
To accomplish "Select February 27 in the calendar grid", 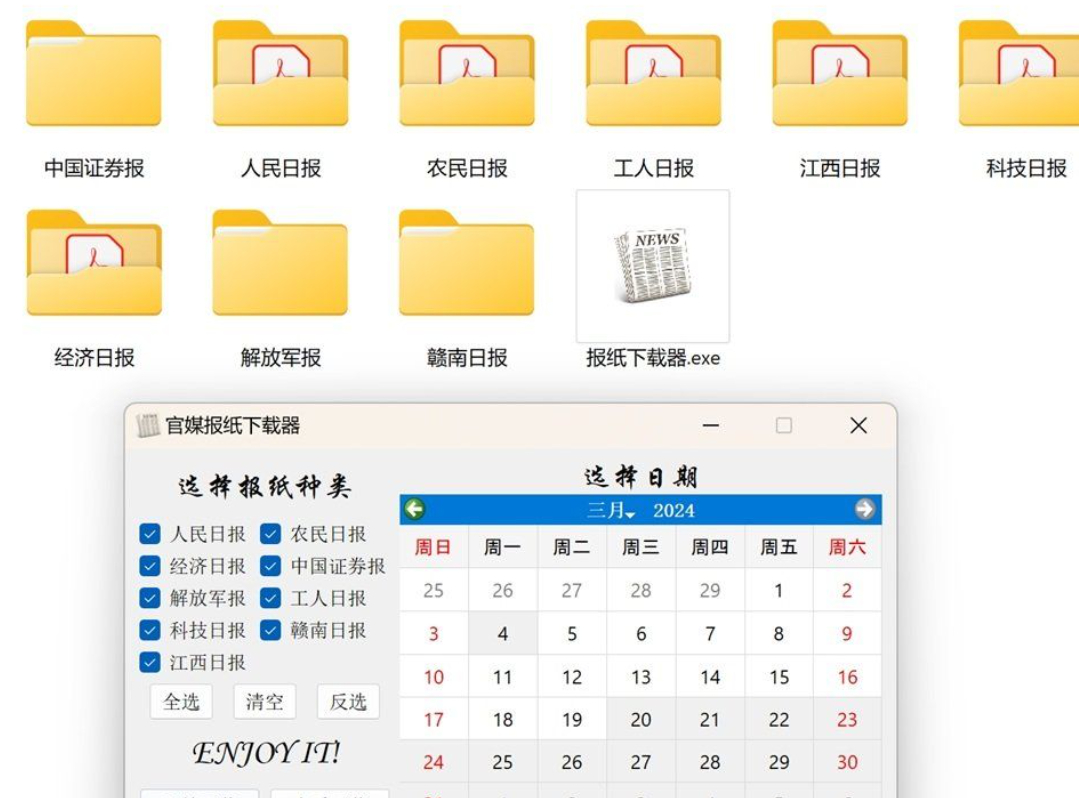I will (x=572, y=590).
